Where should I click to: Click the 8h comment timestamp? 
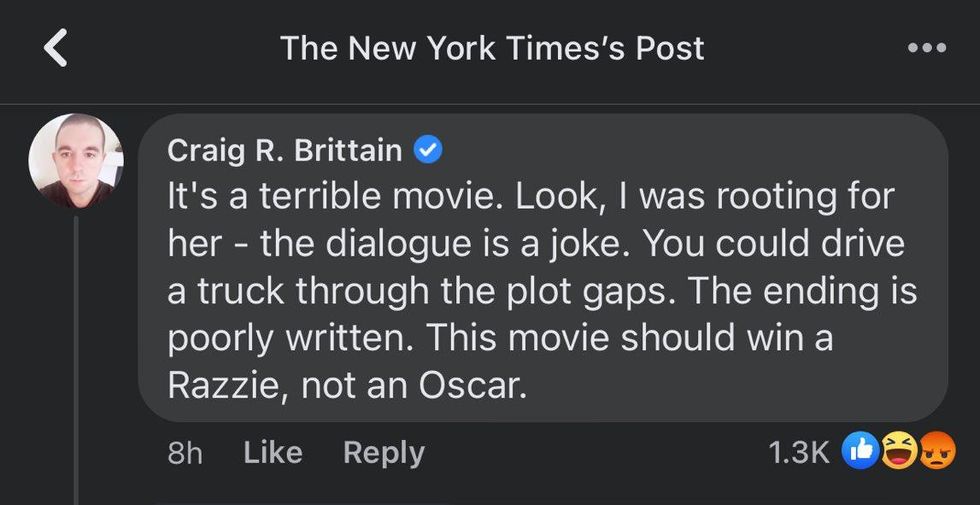(184, 452)
